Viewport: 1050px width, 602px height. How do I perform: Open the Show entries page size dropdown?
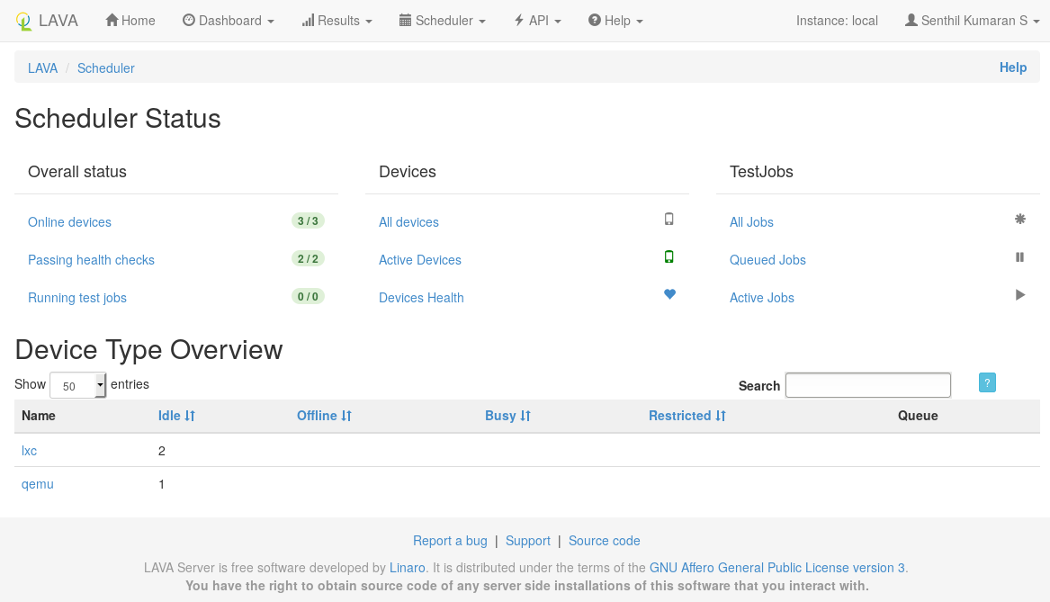tap(77, 384)
